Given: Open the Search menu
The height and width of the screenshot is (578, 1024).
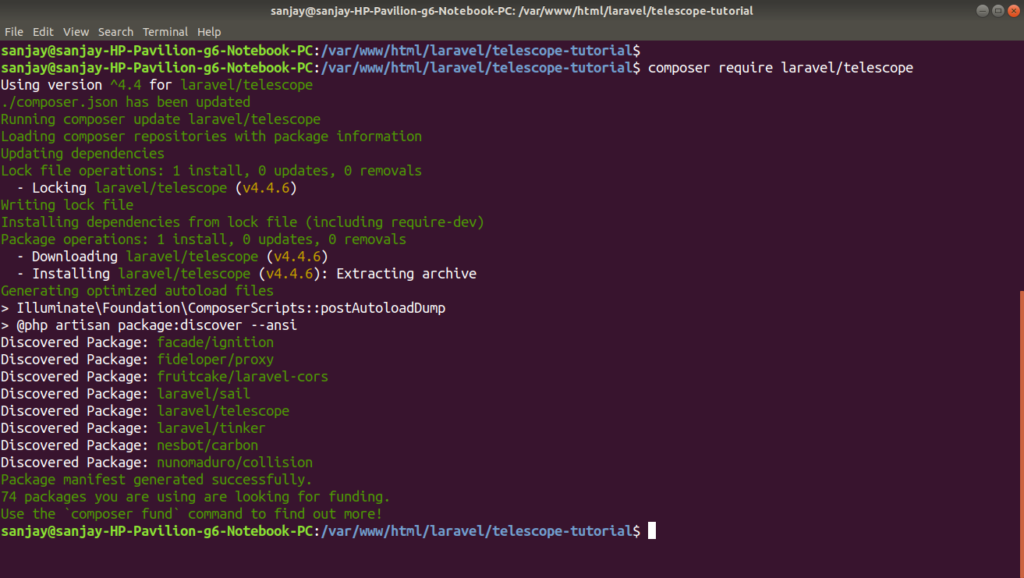Looking at the screenshot, I should 116,31.
